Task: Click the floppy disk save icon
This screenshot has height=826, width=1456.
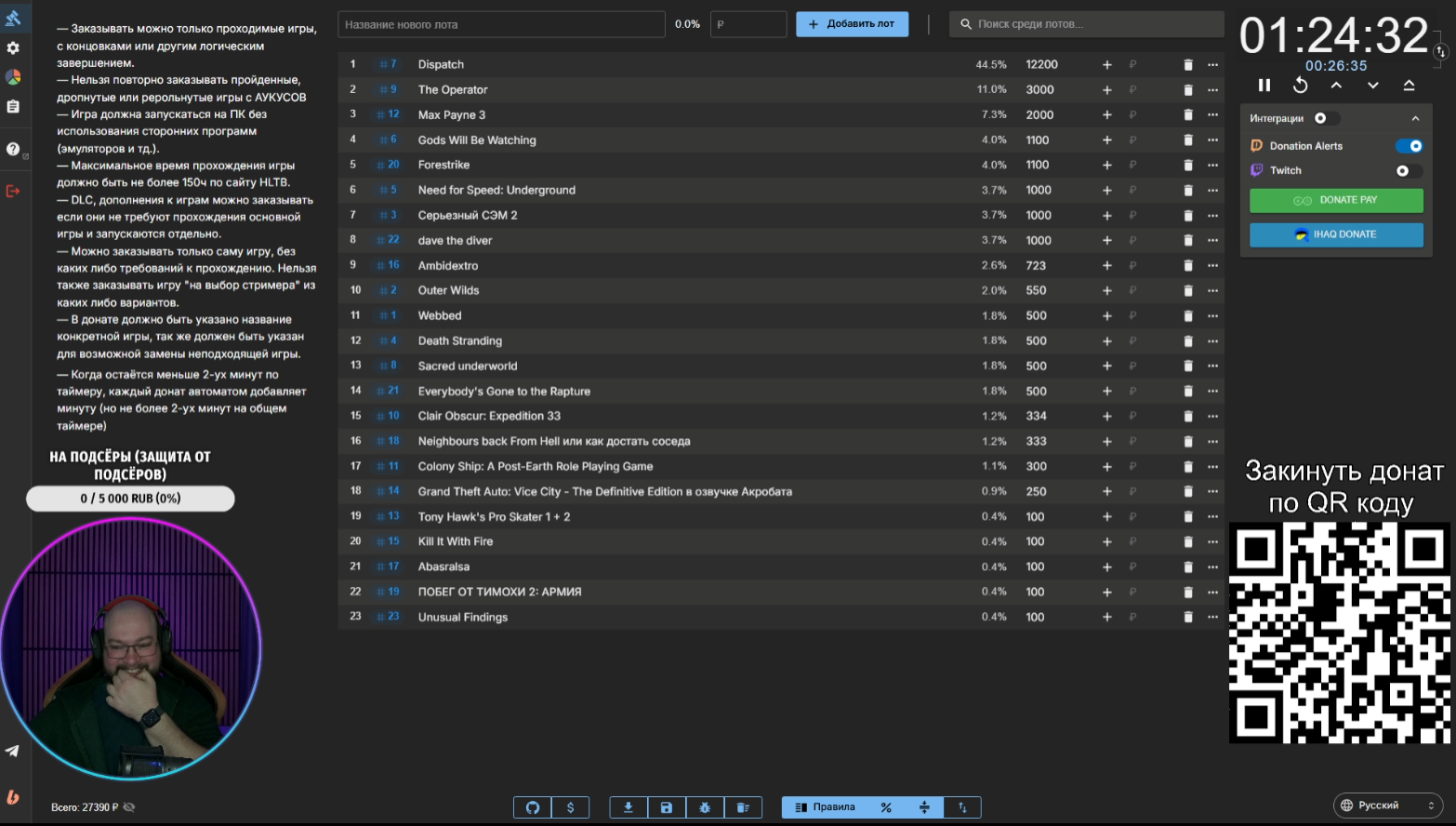Action: coord(667,807)
